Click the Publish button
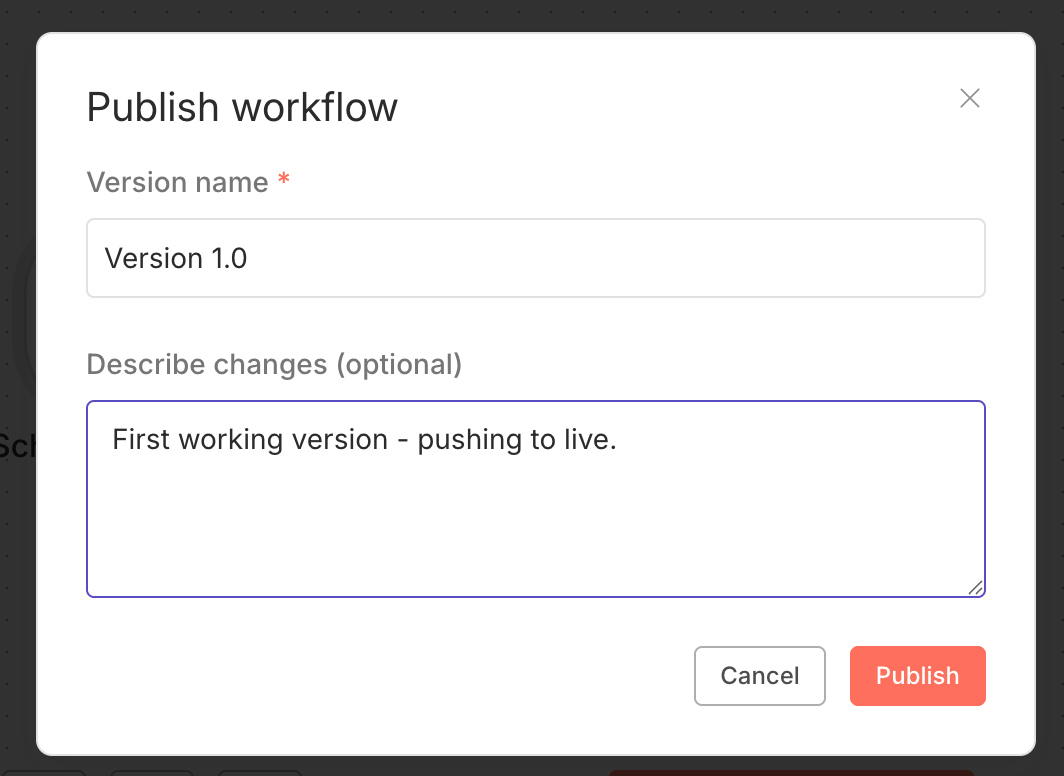The width and height of the screenshot is (1064, 776). coord(917,676)
